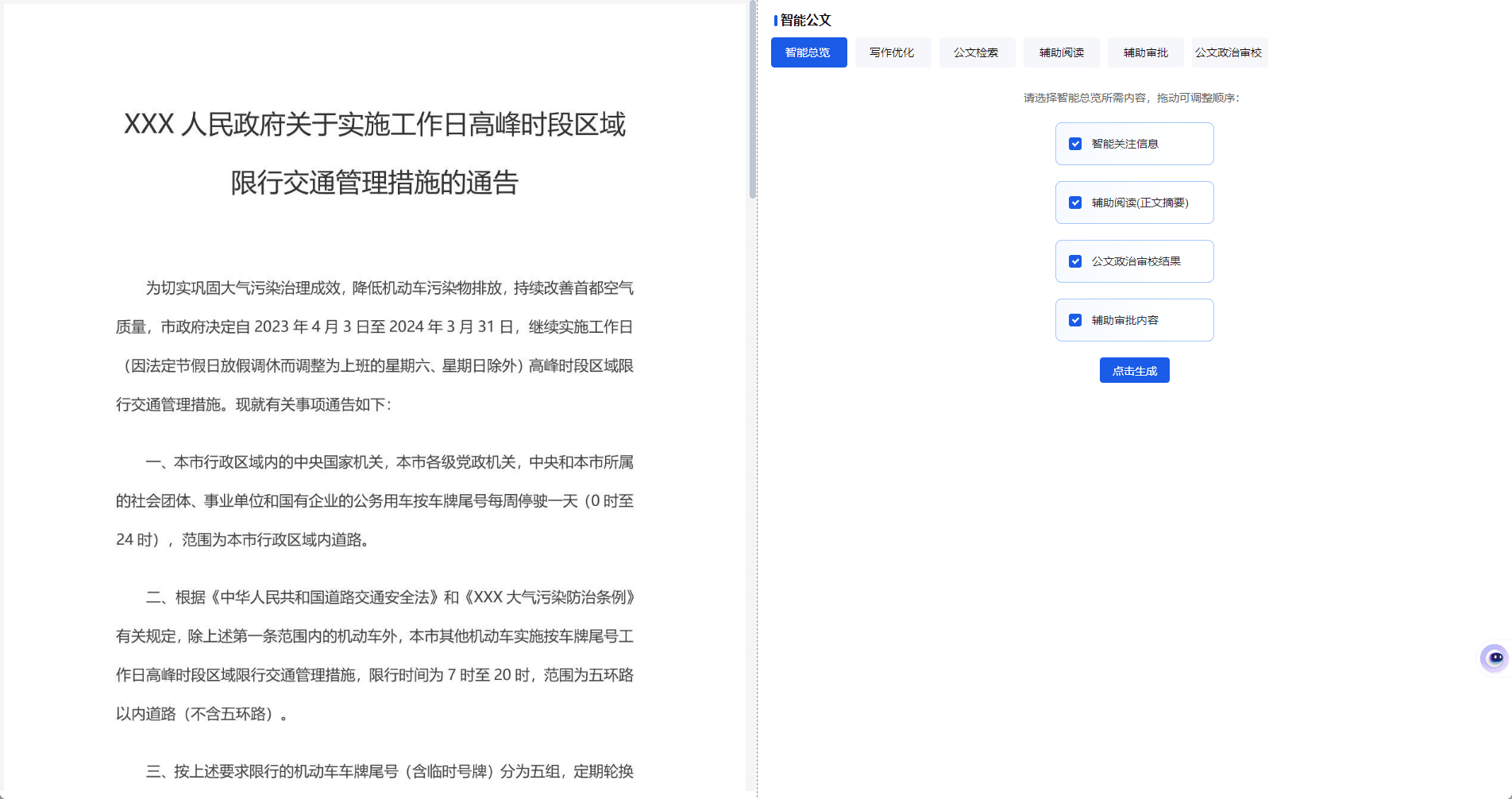This screenshot has height=799, width=1512.
Task: Click the 点击生成 button
Action: point(1134,370)
